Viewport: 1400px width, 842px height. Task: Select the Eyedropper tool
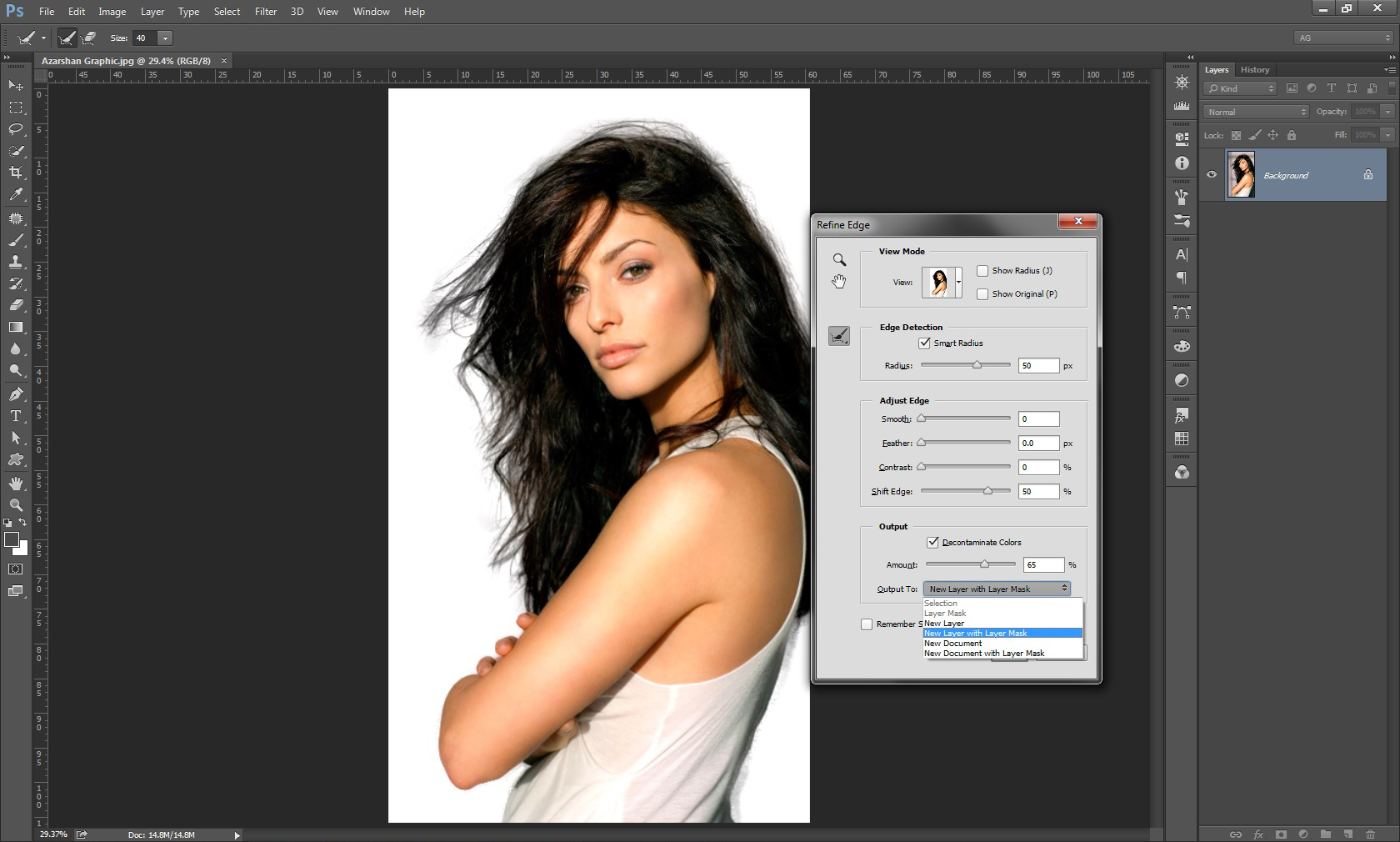(16, 195)
